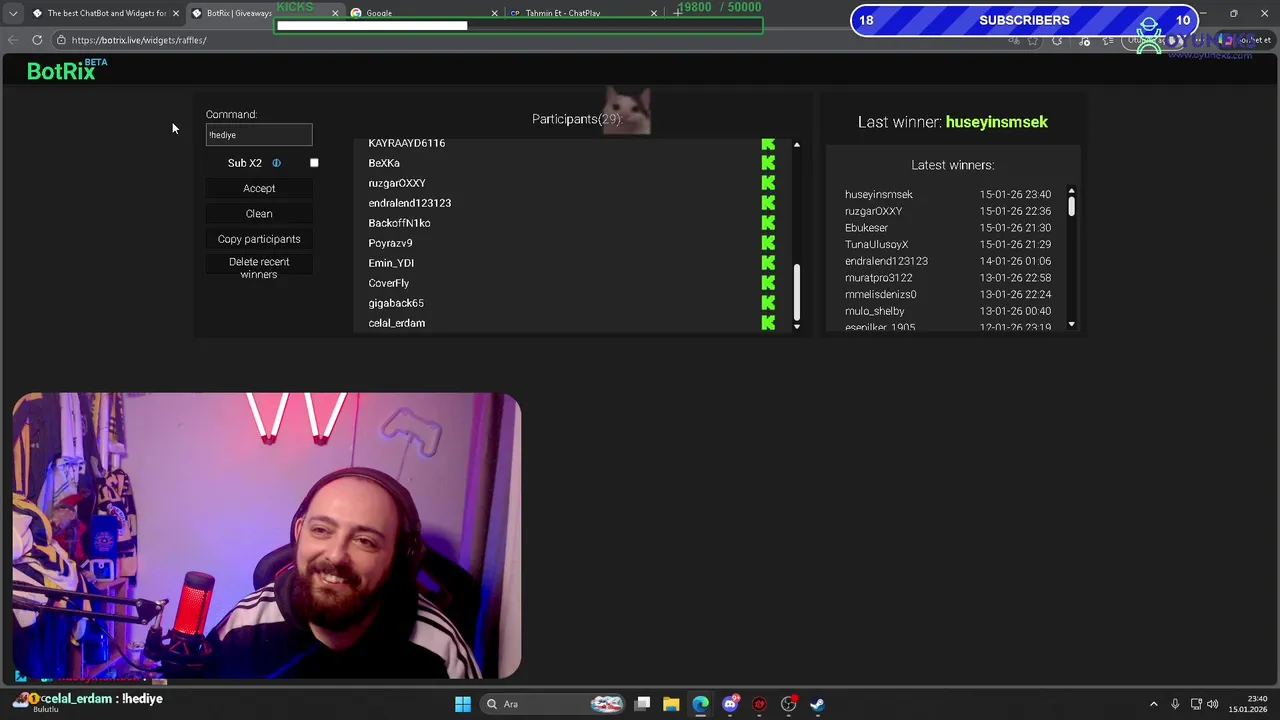Click the Kick icon beside Poyrazv9
The width and height of the screenshot is (1280, 720).
coord(768,243)
